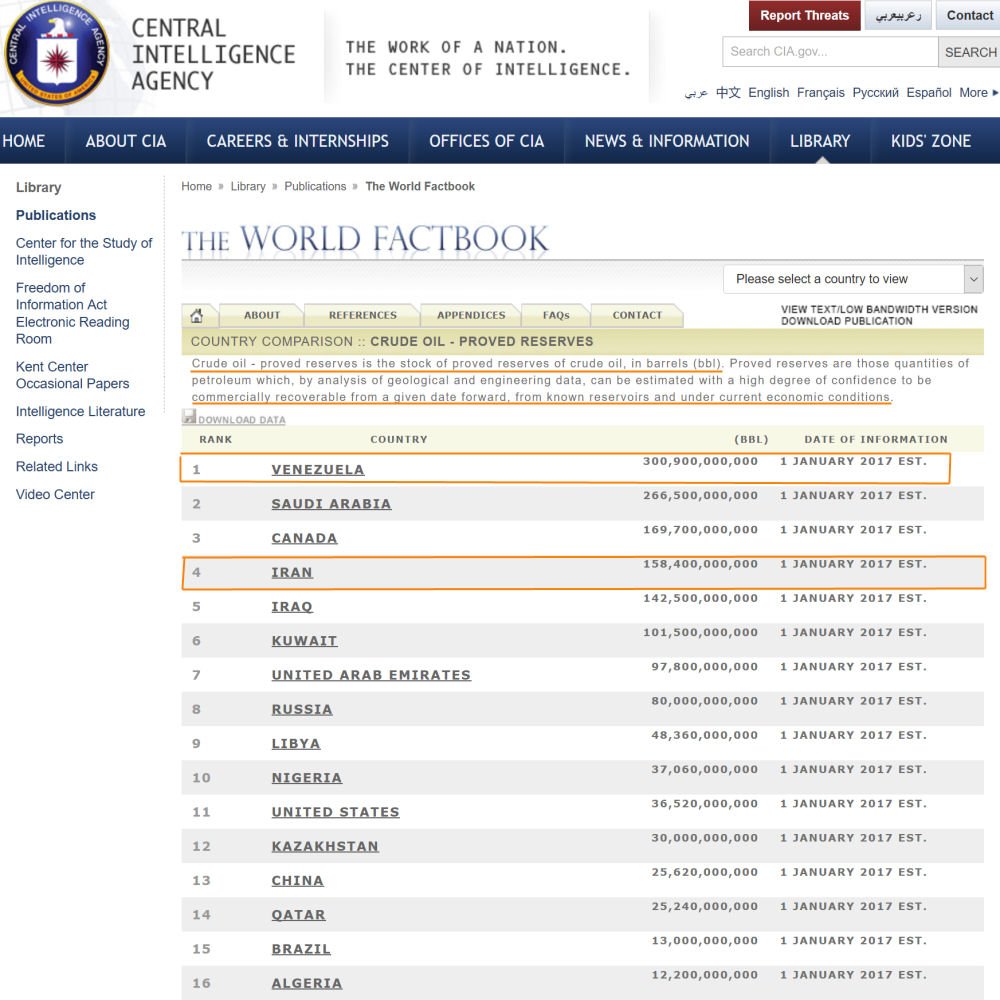This screenshot has width=1000, height=1000.
Task: Open OFFICES OF CIA menu
Action: [x=486, y=141]
